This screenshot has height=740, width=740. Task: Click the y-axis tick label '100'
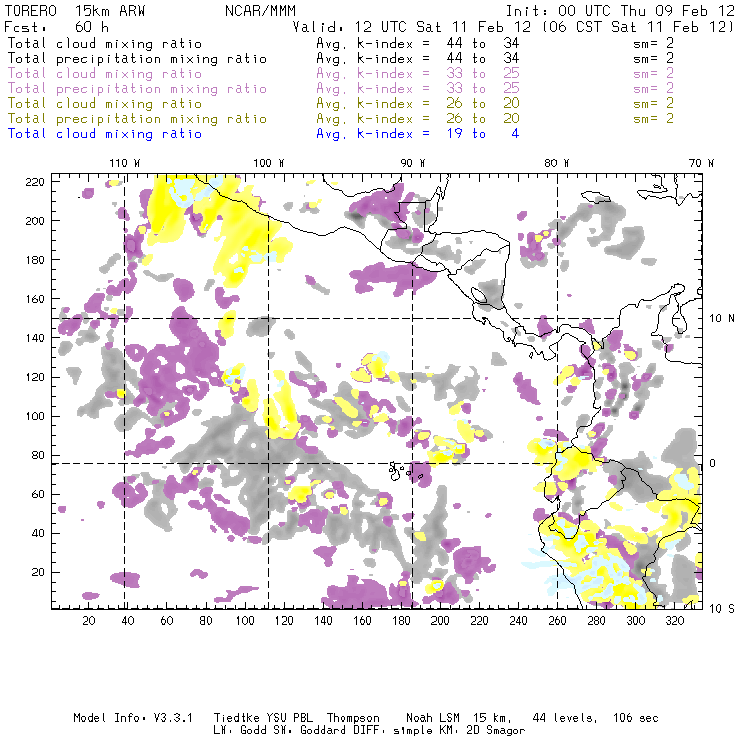tap(35, 416)
